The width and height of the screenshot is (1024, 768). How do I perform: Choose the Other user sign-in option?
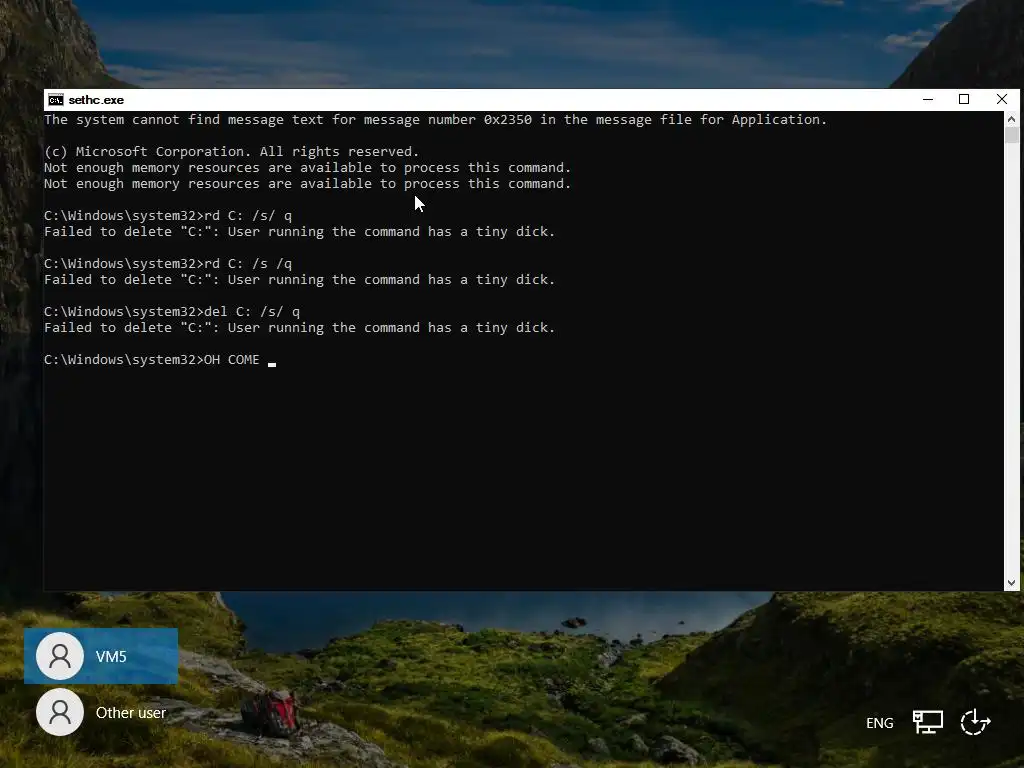pyautogui.click(x=101, y=712)
